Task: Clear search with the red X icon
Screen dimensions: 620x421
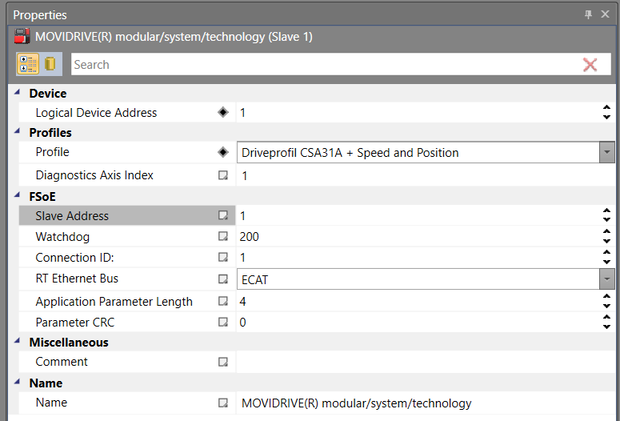Action: (590, 64)
